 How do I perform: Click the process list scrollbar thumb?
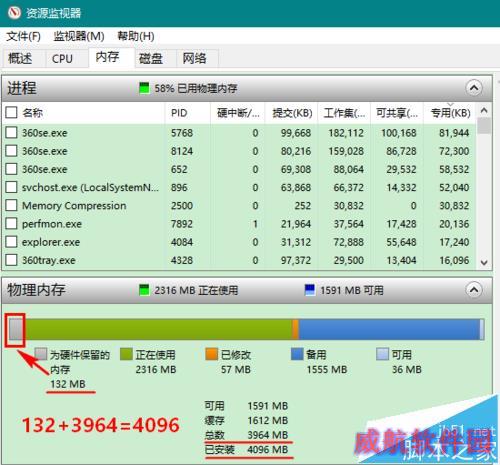tap(484, 126)
